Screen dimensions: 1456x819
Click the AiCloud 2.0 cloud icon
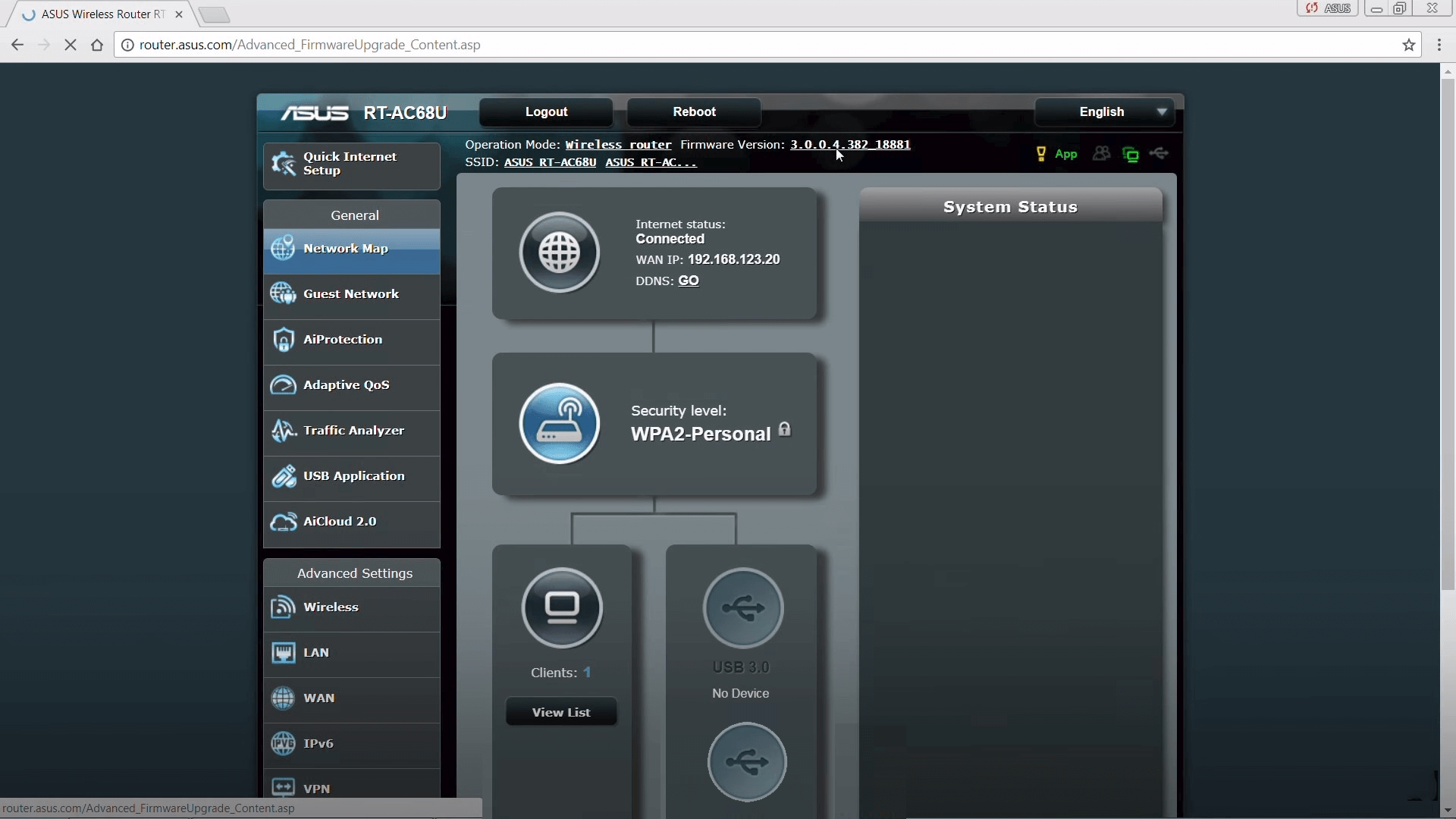click(284, 522)
